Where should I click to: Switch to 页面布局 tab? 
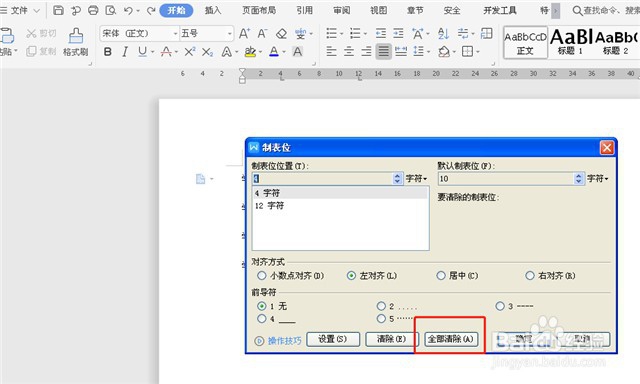259,11
